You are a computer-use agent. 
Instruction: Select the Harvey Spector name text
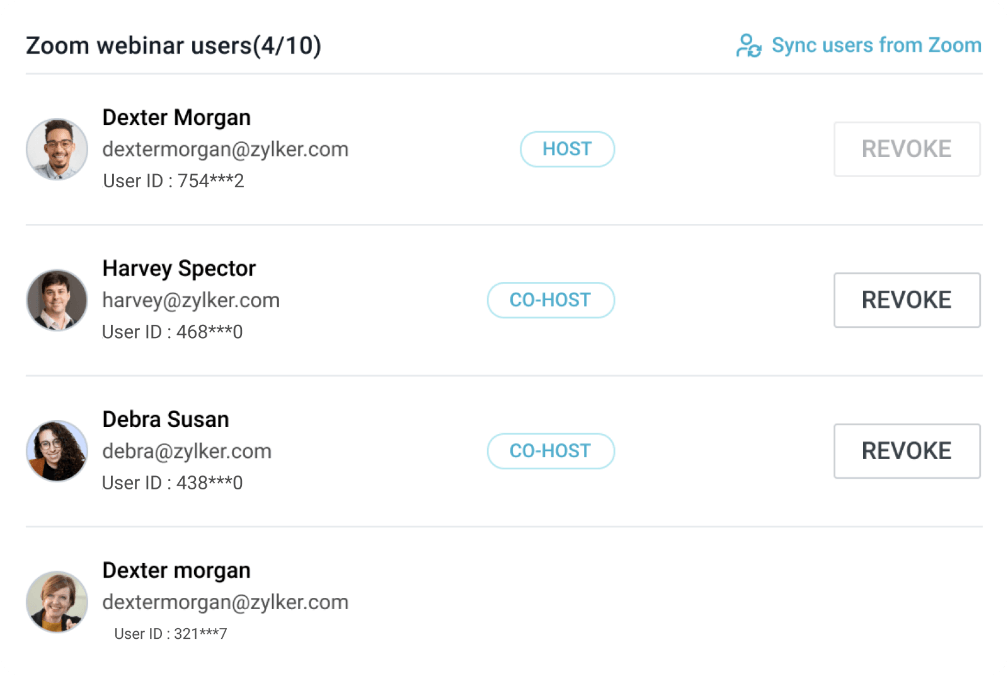point(179,269)
